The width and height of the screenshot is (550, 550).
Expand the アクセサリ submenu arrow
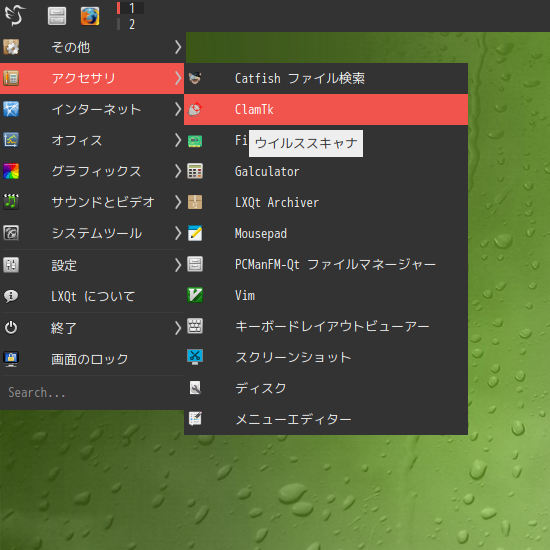point(178,78)
